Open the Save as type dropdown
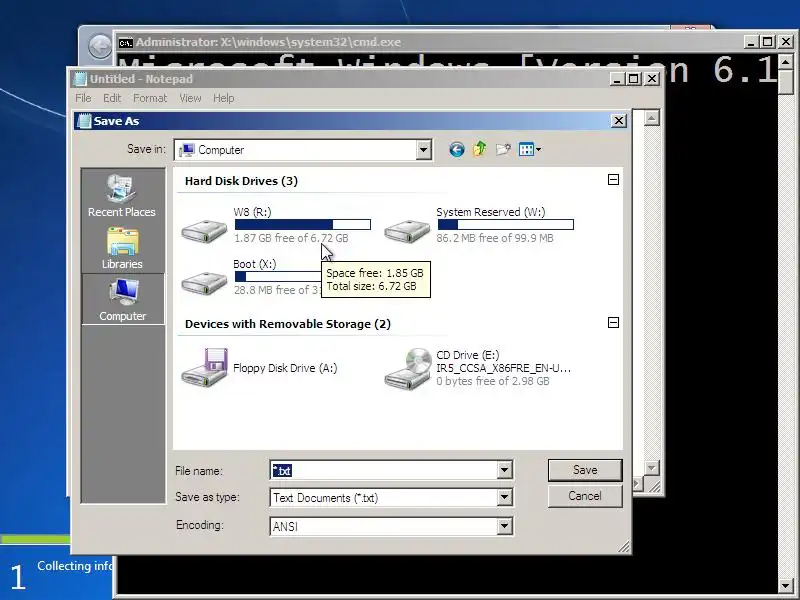800x600 pixels. pyautogui.click(x=505, y=497)
